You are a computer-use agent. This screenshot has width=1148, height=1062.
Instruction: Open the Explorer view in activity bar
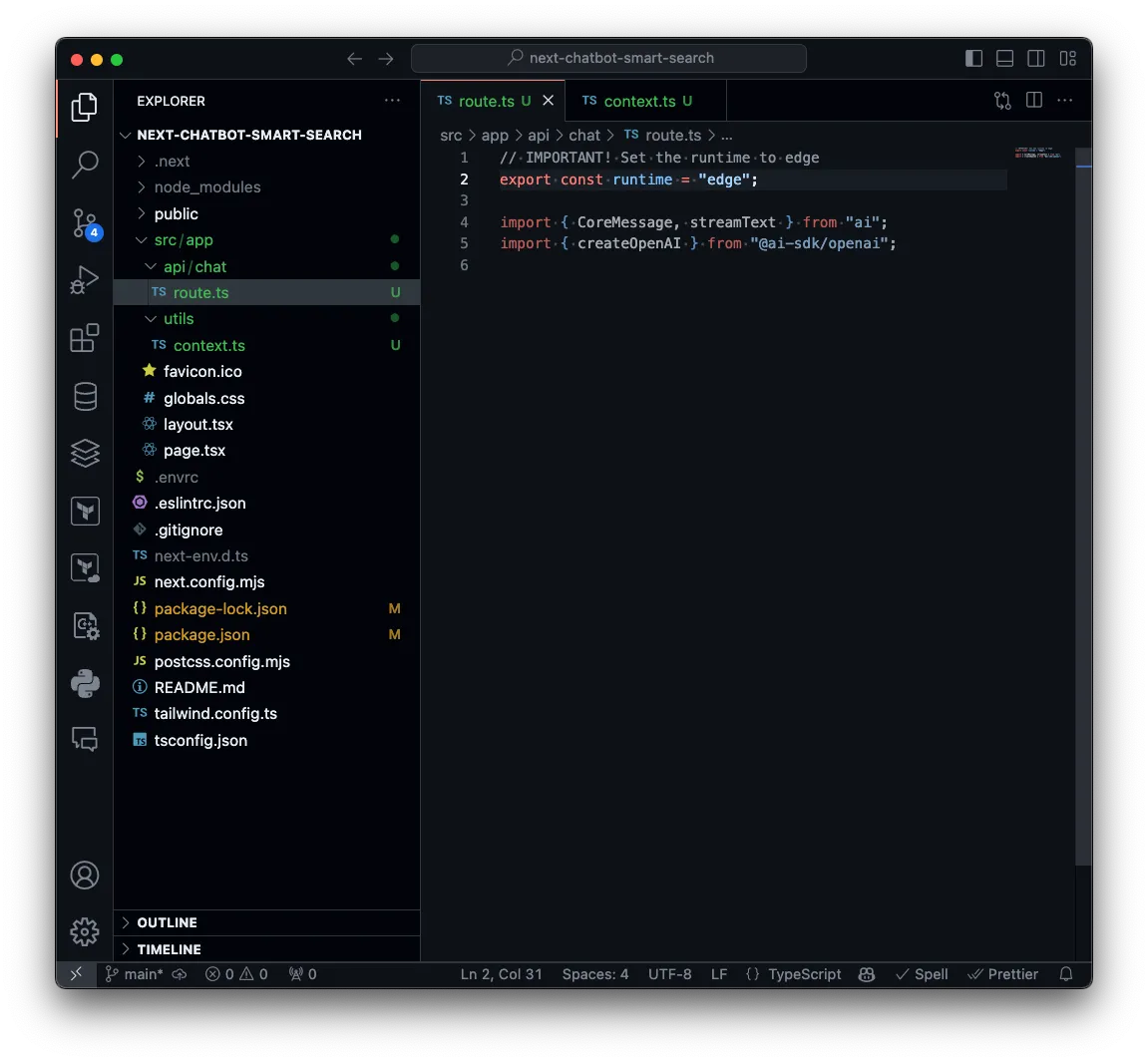point(84,108)
